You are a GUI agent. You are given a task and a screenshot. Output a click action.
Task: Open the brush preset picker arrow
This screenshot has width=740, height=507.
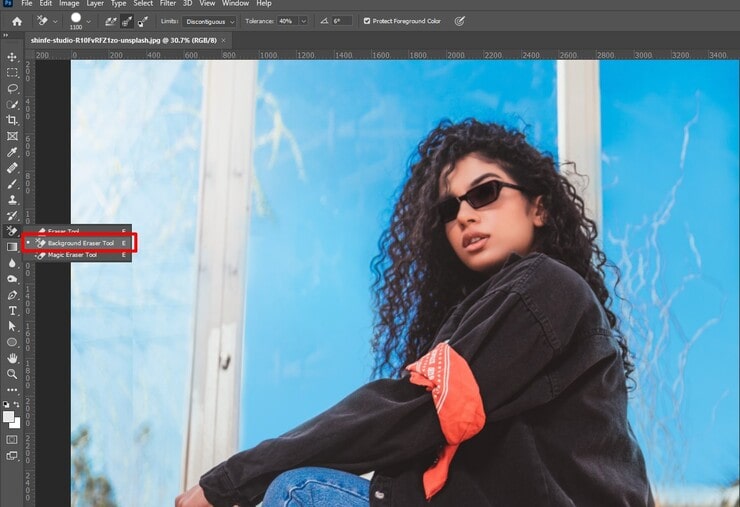(88, 22)
